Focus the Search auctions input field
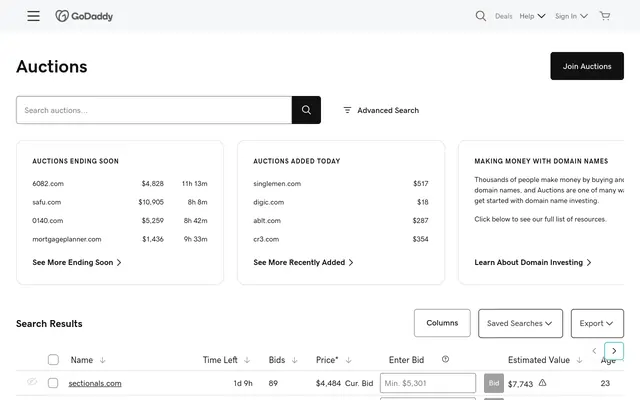Image resolution: width=640 pixels, height=400 pixels. coord(154,110)
